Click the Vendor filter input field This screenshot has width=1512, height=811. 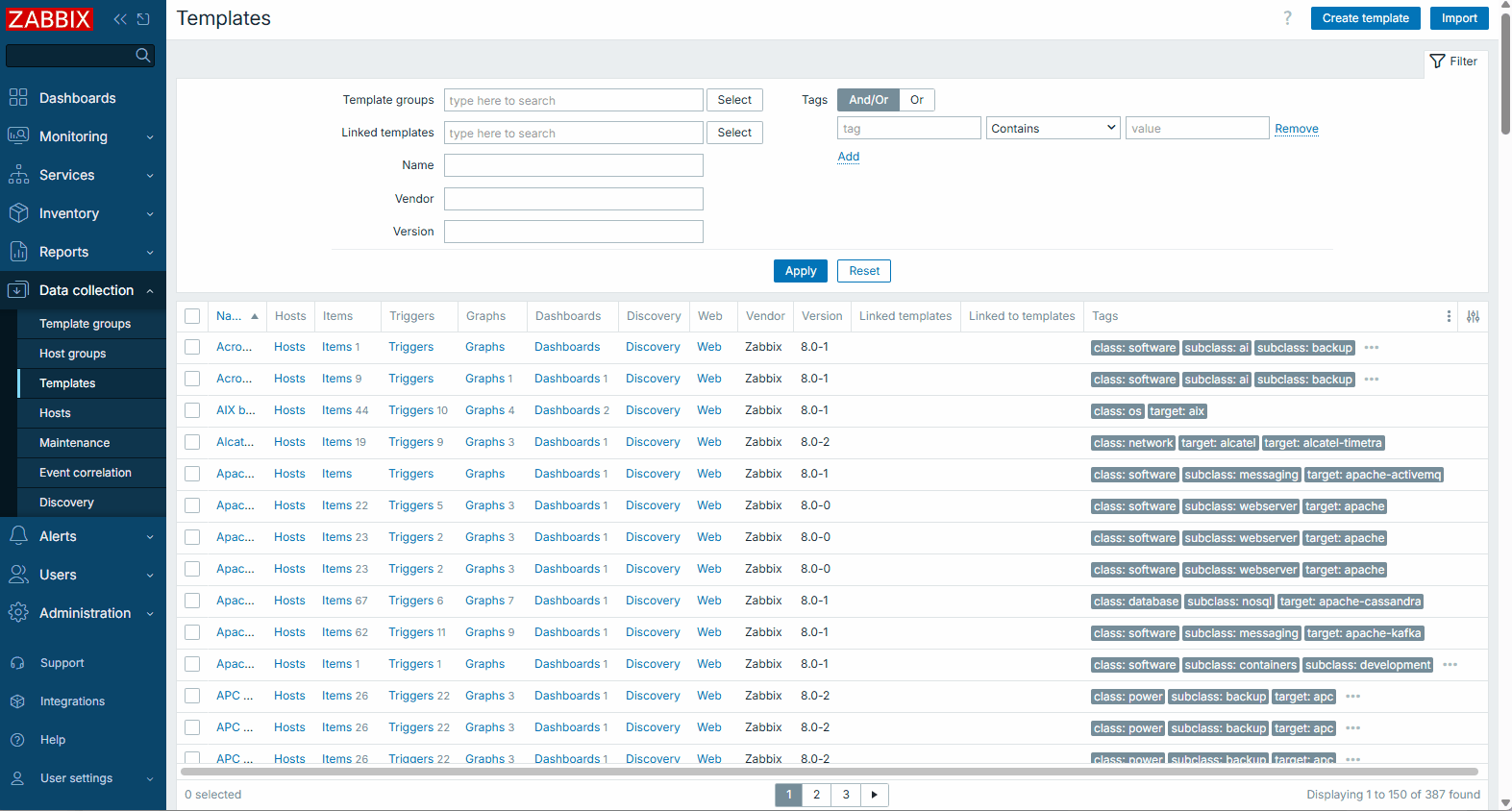[574, 199]
